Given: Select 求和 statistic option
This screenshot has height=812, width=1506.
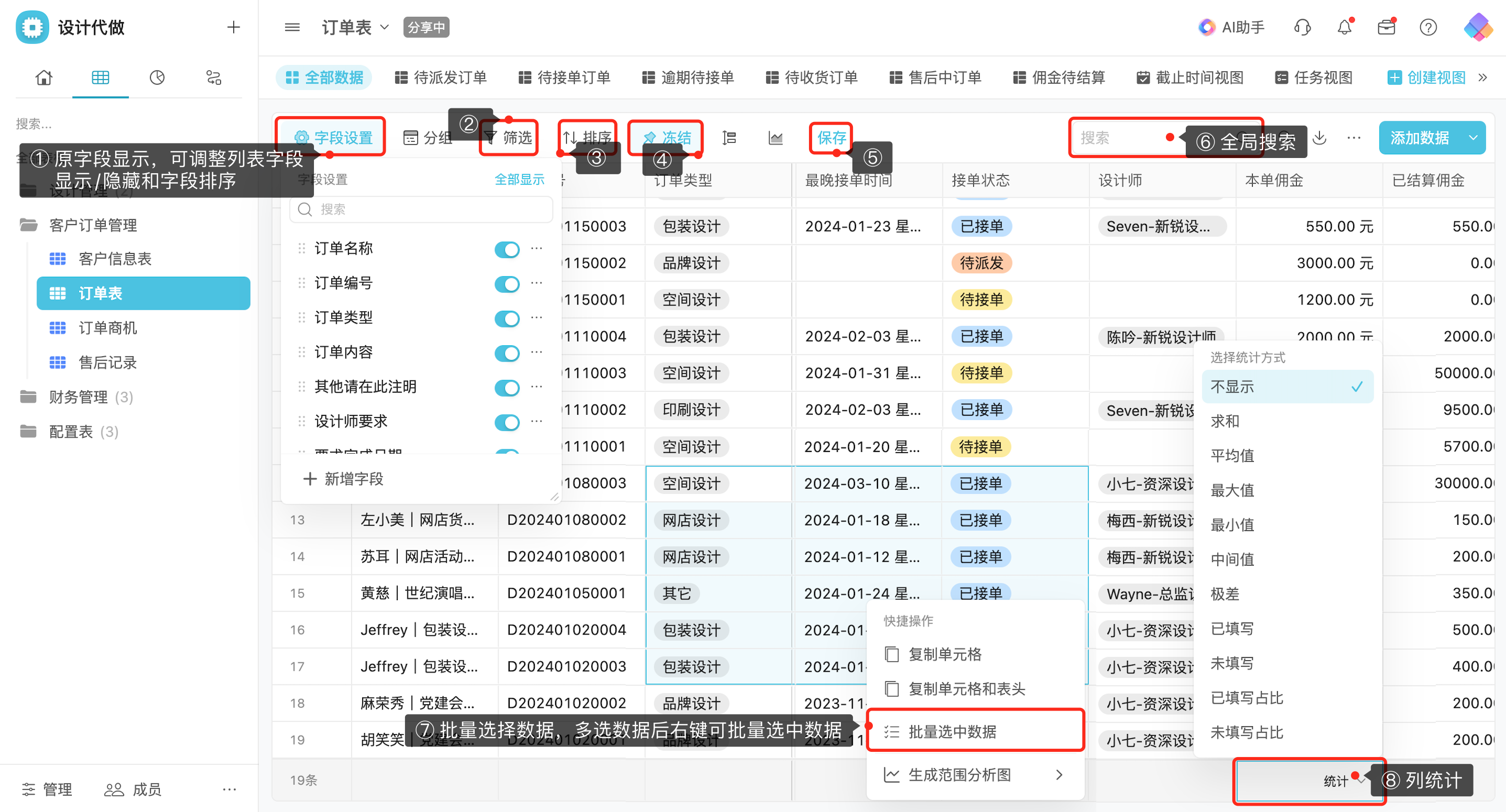Looking at the screenshot, I should (1287, 421).
